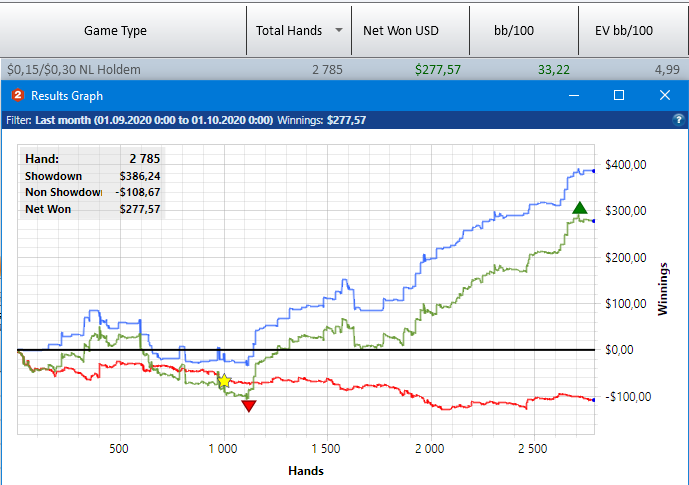The width and height of the screenshot is (689, 485).
Task: Click the Showdown $386,24 legend row
Action: coord(92,176)
